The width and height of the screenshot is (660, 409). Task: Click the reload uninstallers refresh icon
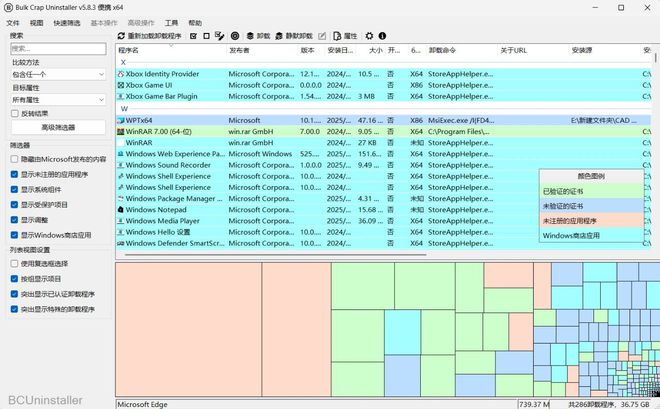[121, 36]
